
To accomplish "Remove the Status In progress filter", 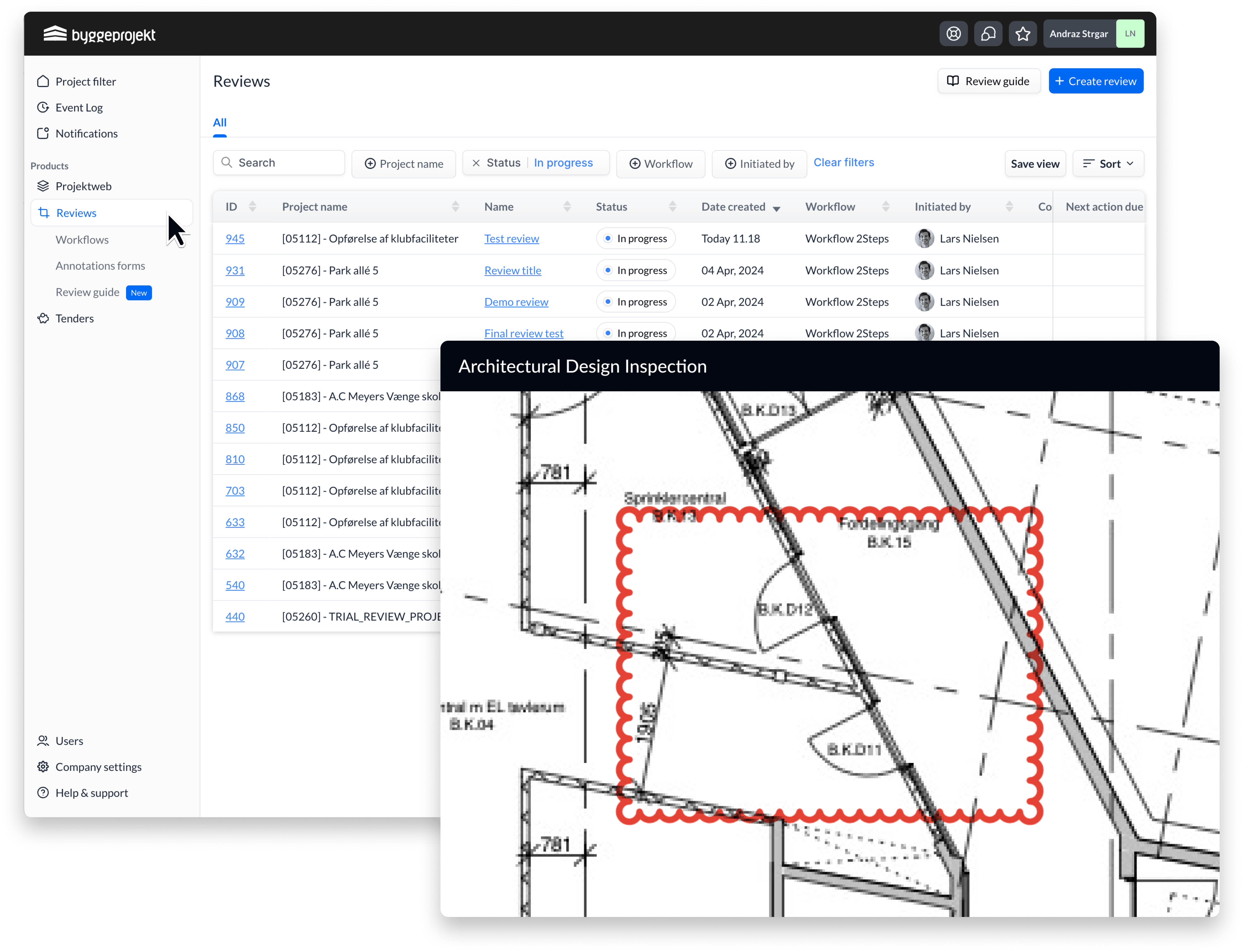I will click(476, 163).
